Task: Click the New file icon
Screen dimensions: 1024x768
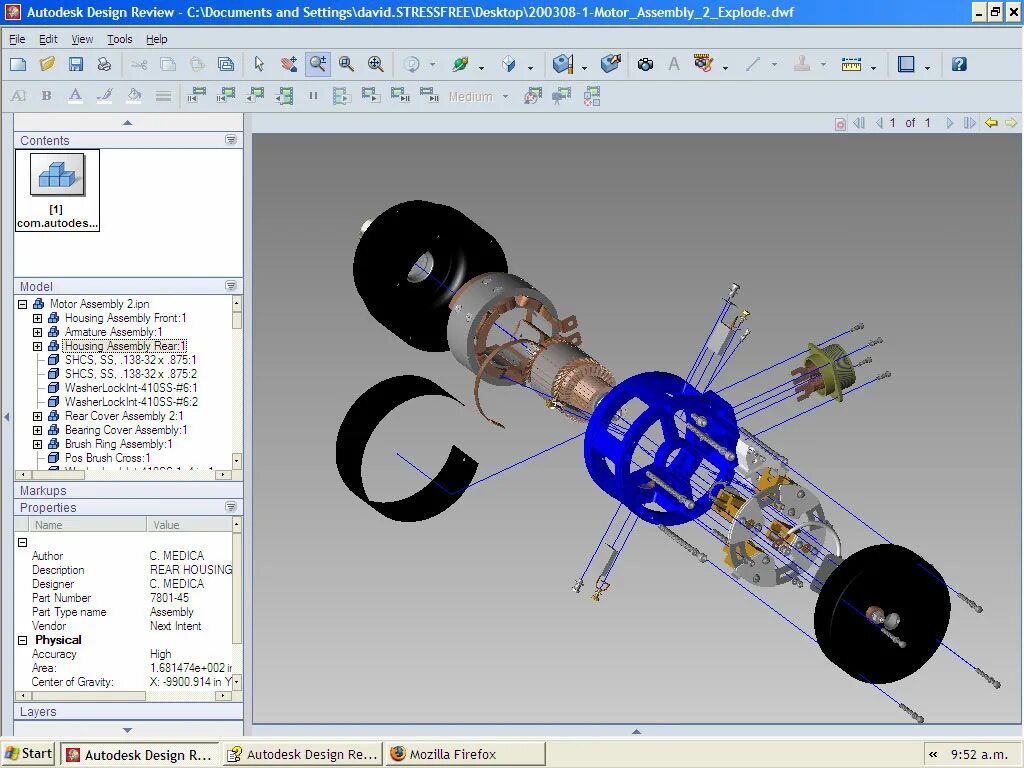Action: tap(18, 64)
